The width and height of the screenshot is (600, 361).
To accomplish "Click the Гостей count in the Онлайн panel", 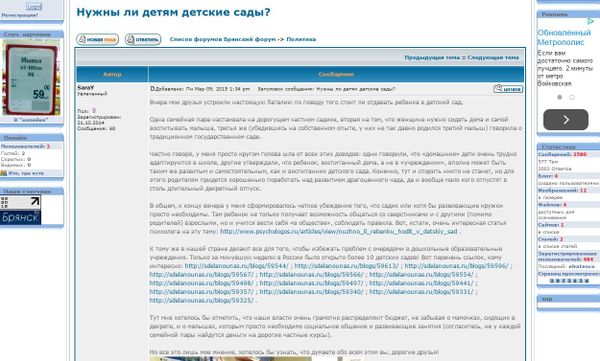I will [x=23, y=153].
